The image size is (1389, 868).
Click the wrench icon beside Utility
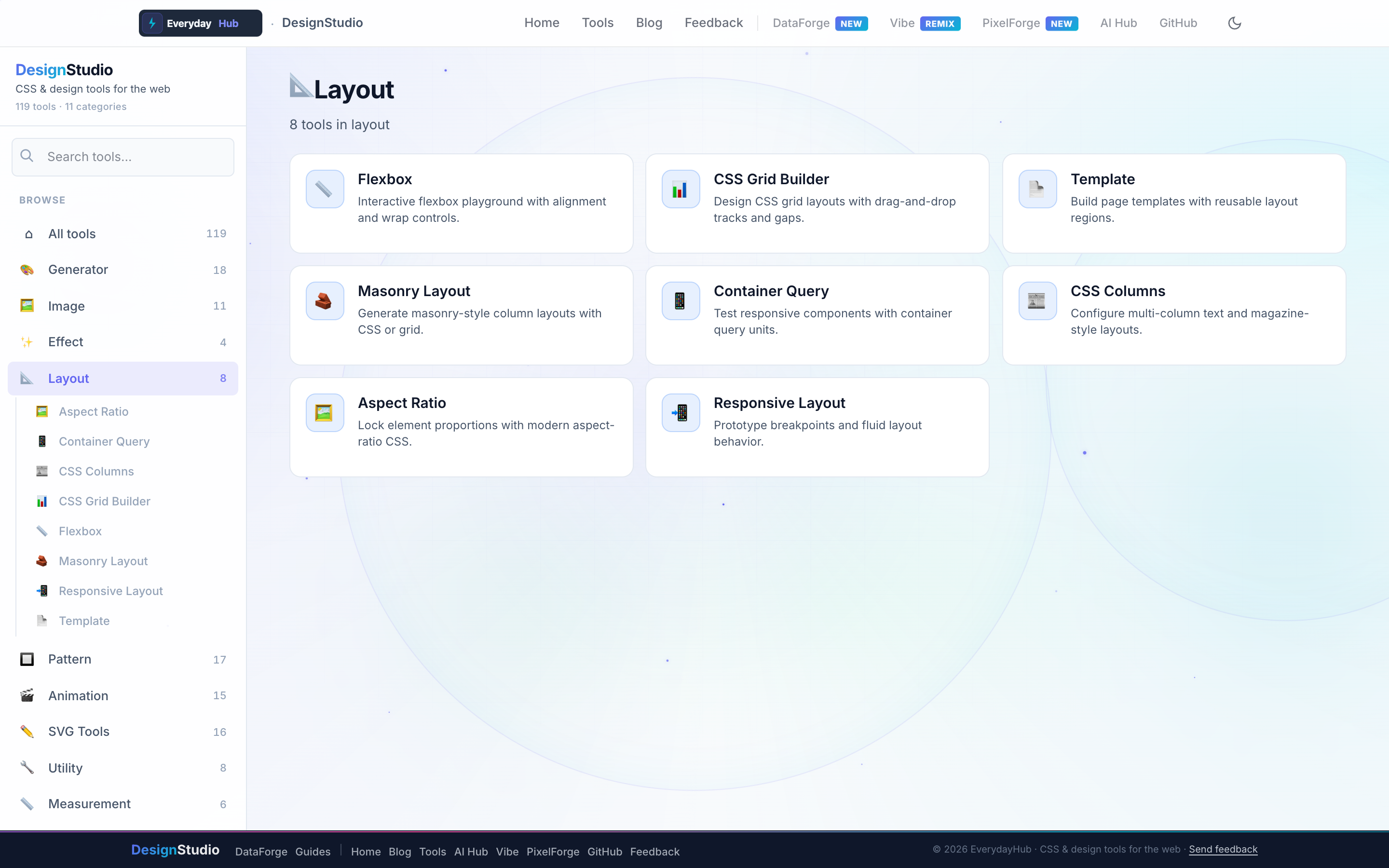point(27,768)
